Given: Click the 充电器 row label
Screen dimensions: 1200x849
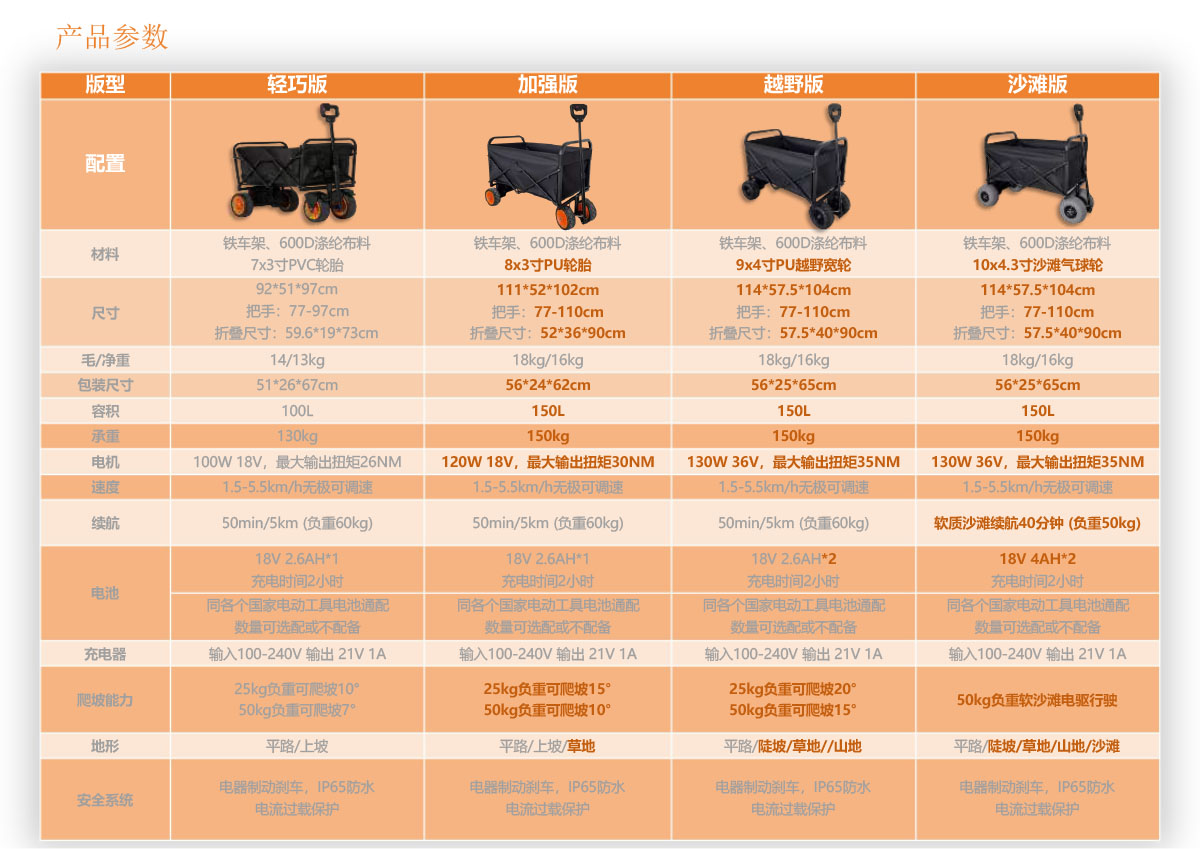Looking at the screenshot, I should click(x=105, y=654).
